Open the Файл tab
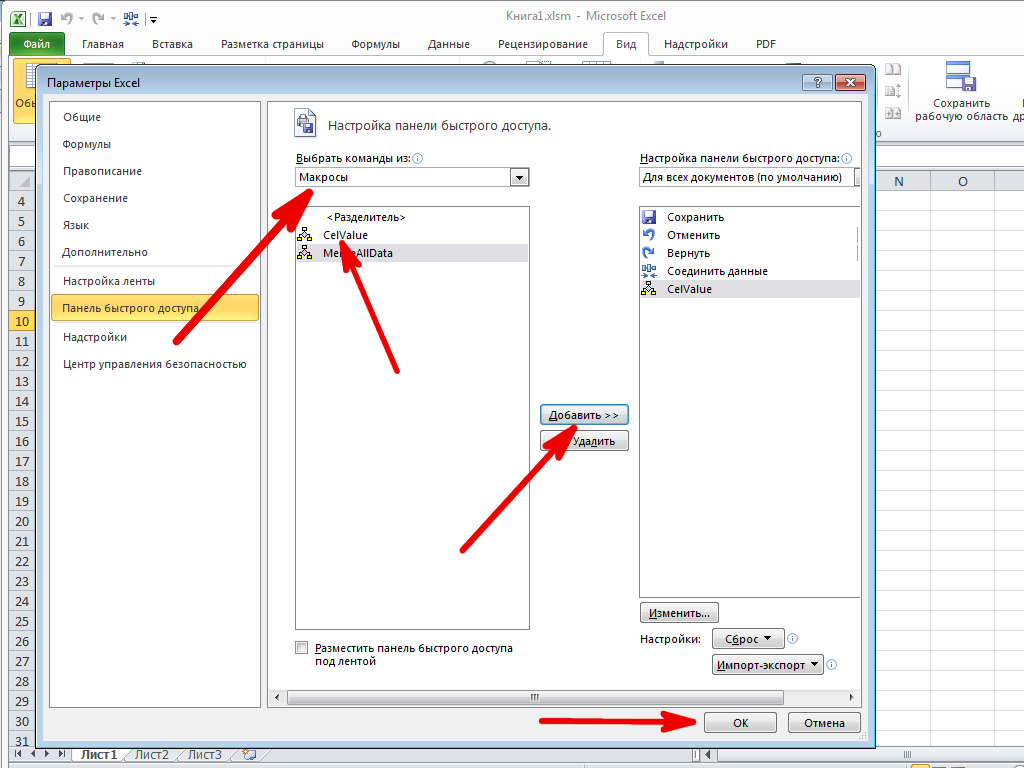The image size is (1024, 768). point(37,44)
